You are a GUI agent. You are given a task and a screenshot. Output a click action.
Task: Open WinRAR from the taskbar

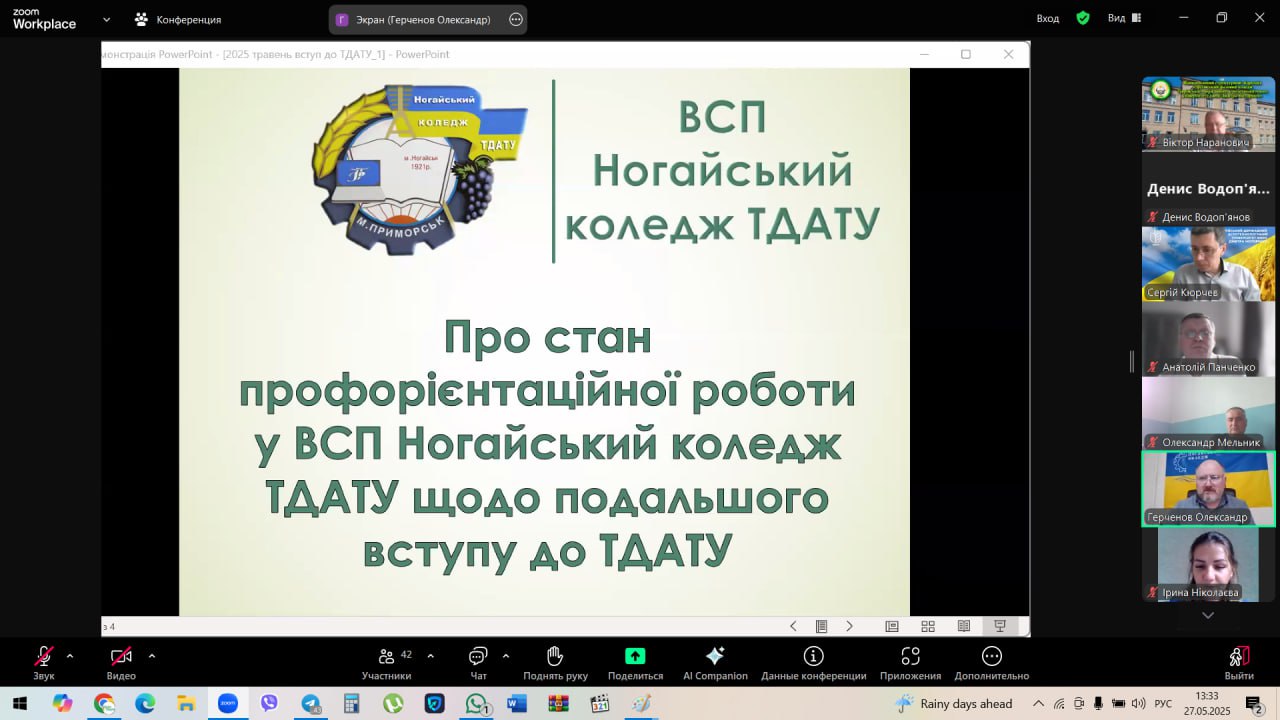pyautogui.click(x=558, y=703)
